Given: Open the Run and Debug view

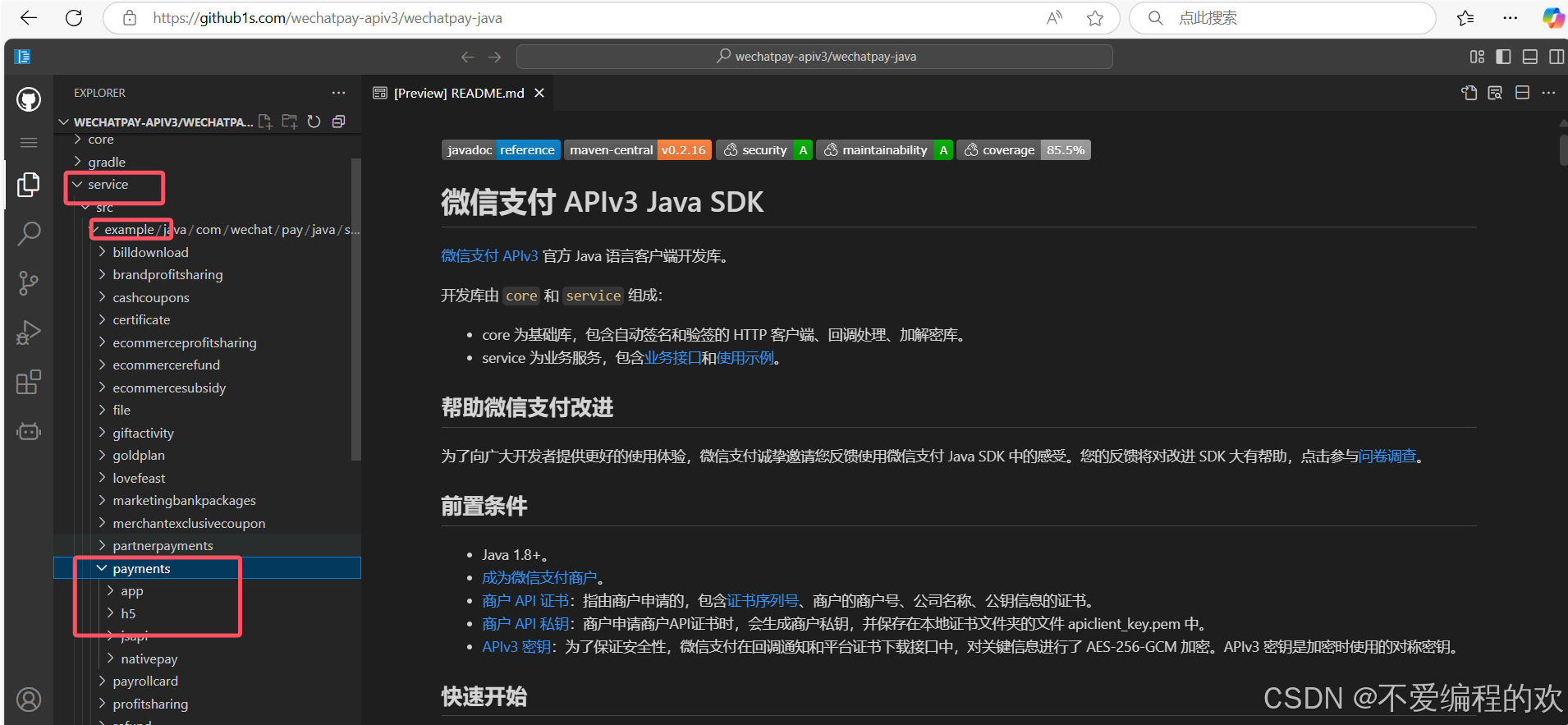Looking at the screenshot, I should click(29, 333).
